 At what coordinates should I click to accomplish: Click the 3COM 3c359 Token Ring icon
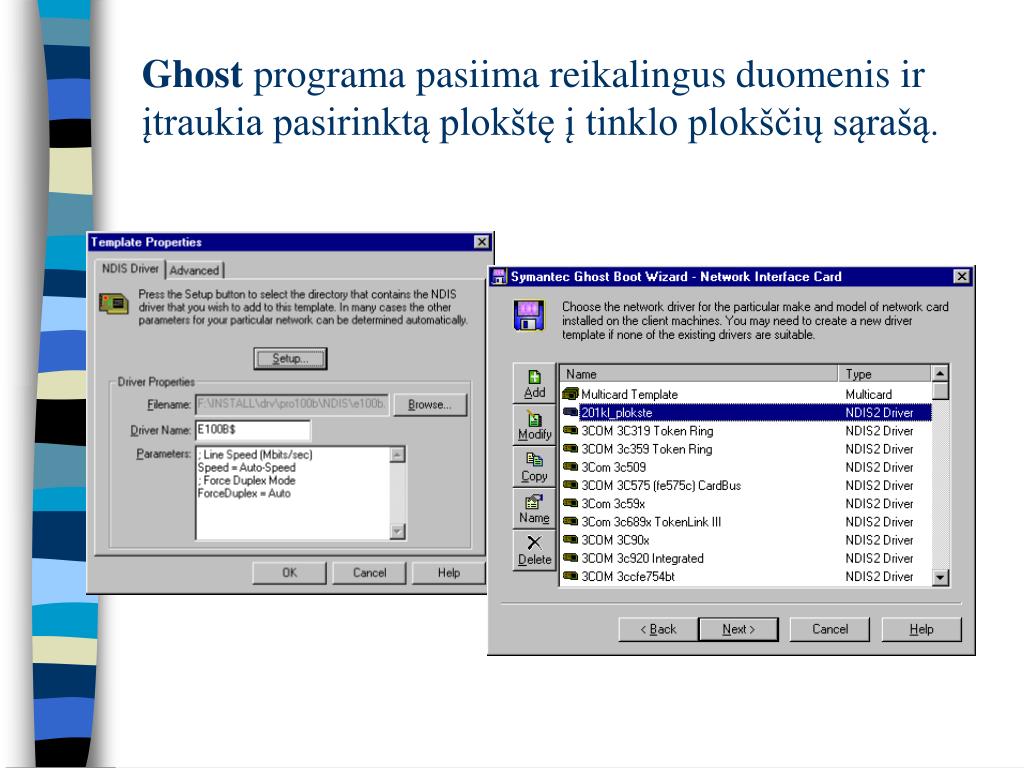point(570,449)
